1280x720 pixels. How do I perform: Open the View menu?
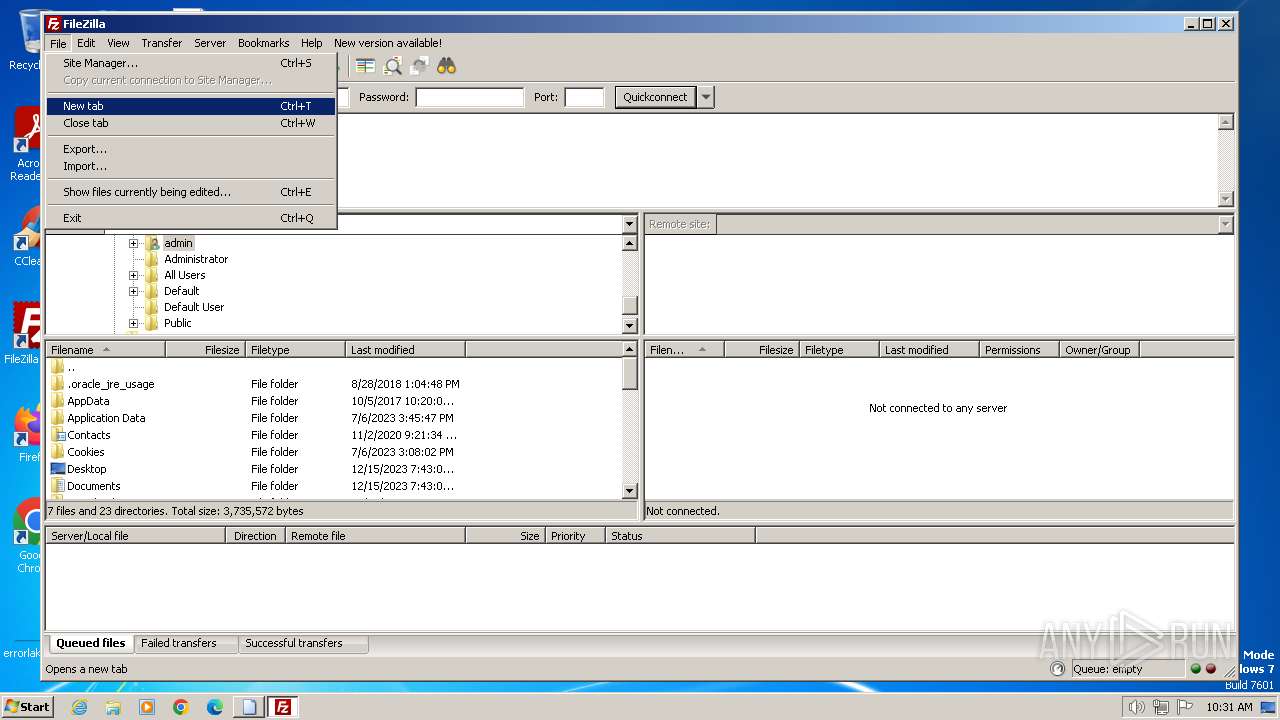point(118,43)
